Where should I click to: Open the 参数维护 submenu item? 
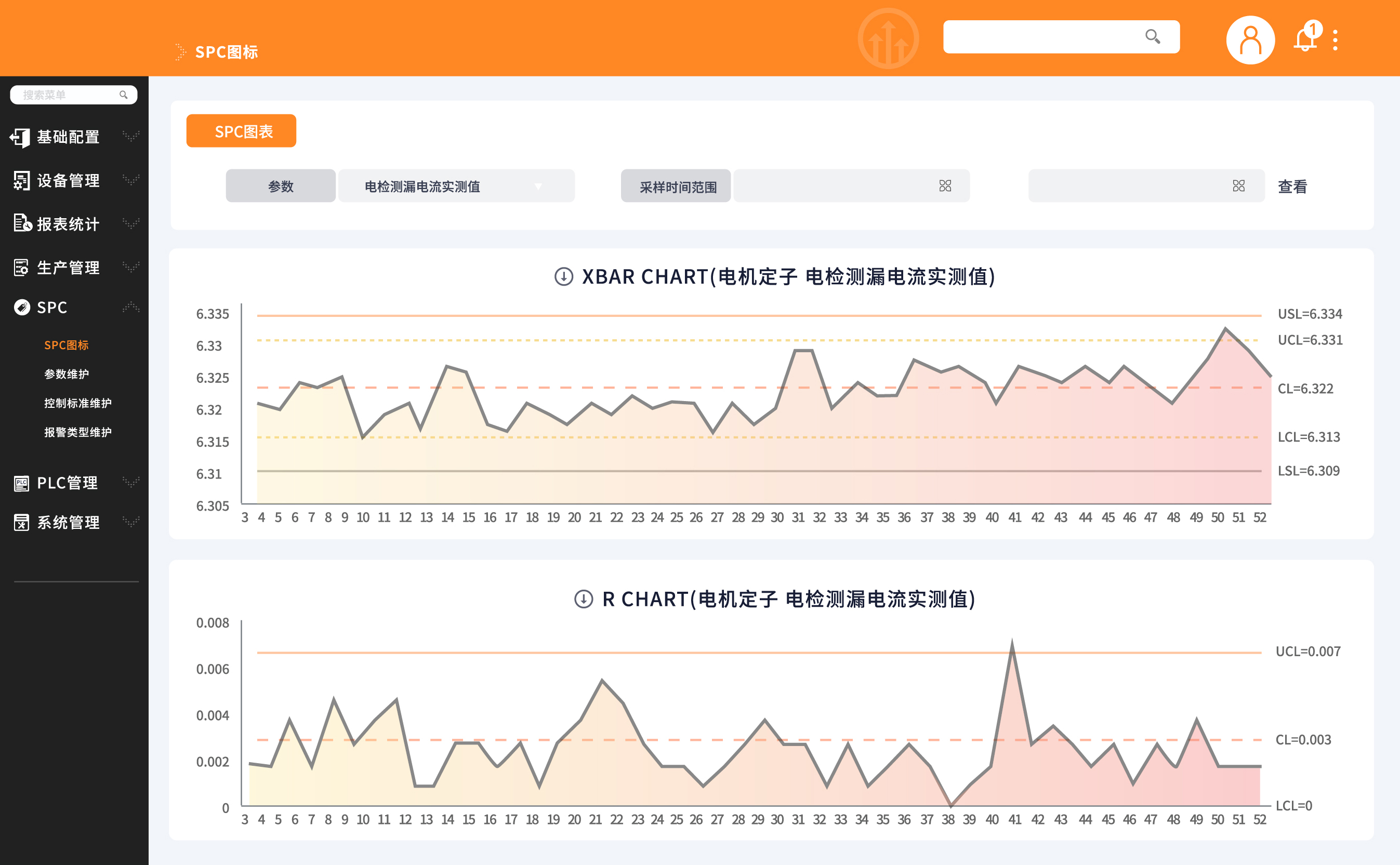point(67,374)
